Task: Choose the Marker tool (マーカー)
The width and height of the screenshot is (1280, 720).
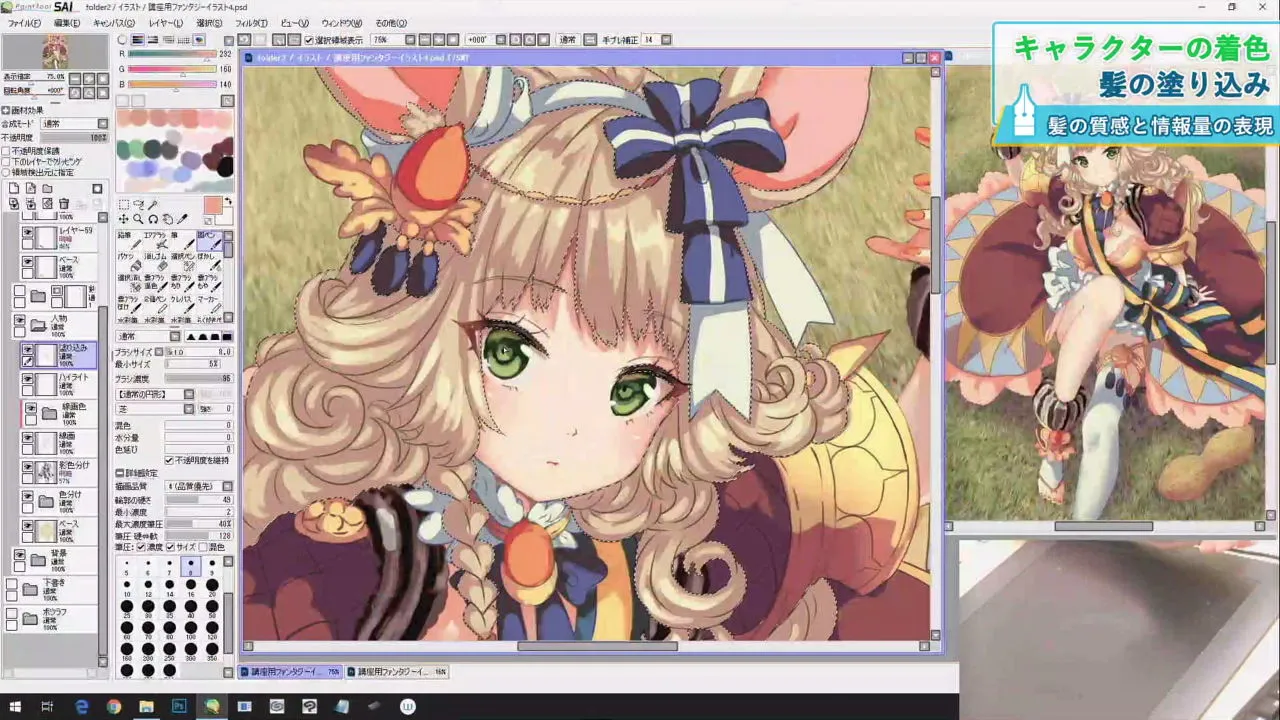Action: [212, 305]
